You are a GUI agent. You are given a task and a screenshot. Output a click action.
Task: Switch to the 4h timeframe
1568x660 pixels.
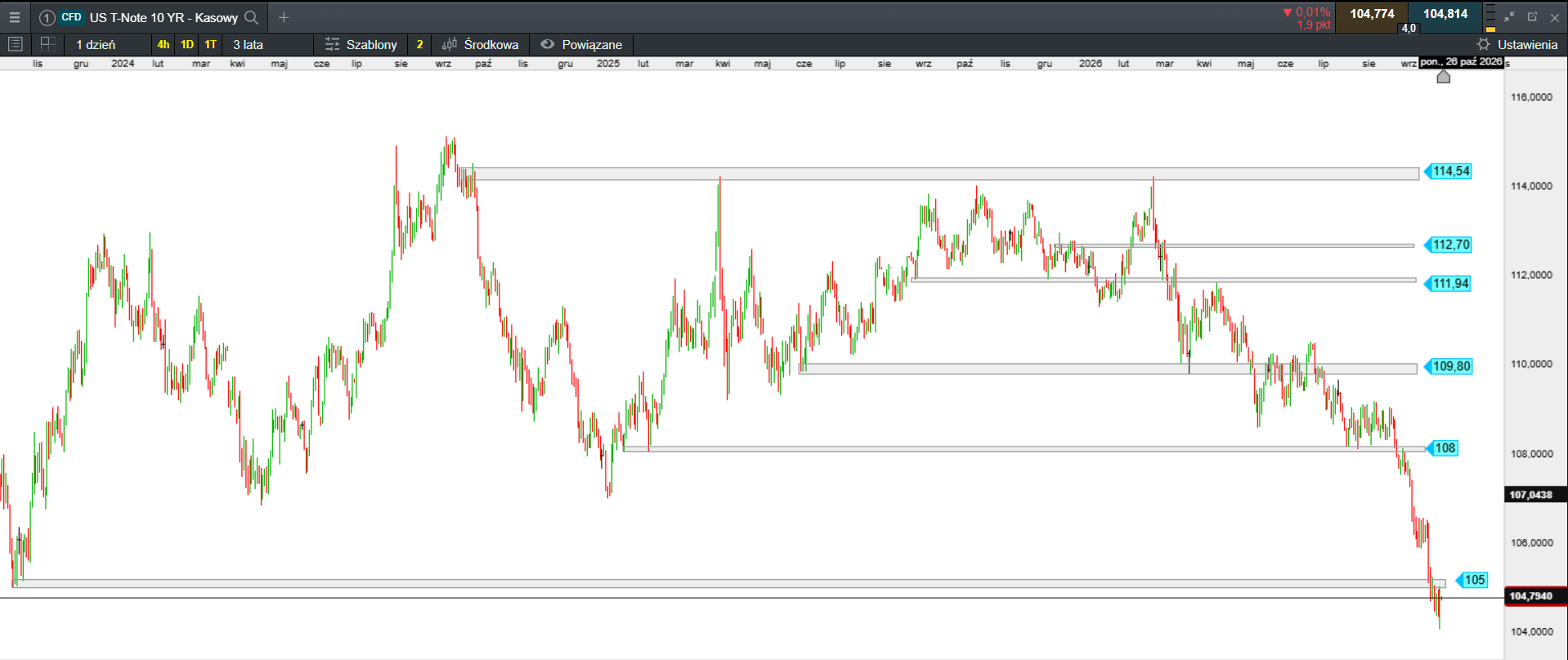click(164, 44)
